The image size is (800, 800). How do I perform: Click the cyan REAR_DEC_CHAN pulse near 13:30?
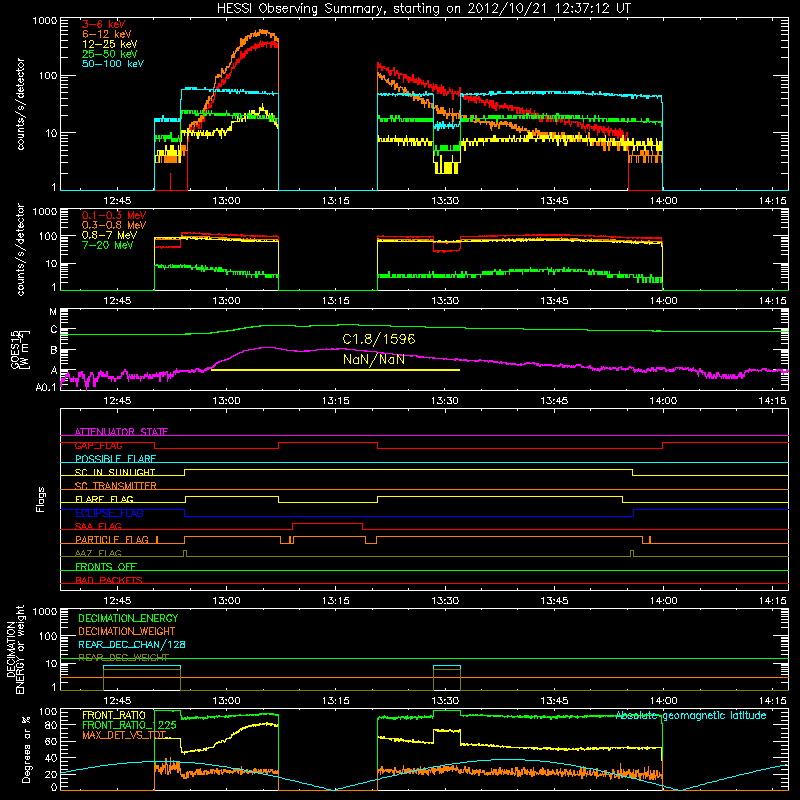(447, 666)
